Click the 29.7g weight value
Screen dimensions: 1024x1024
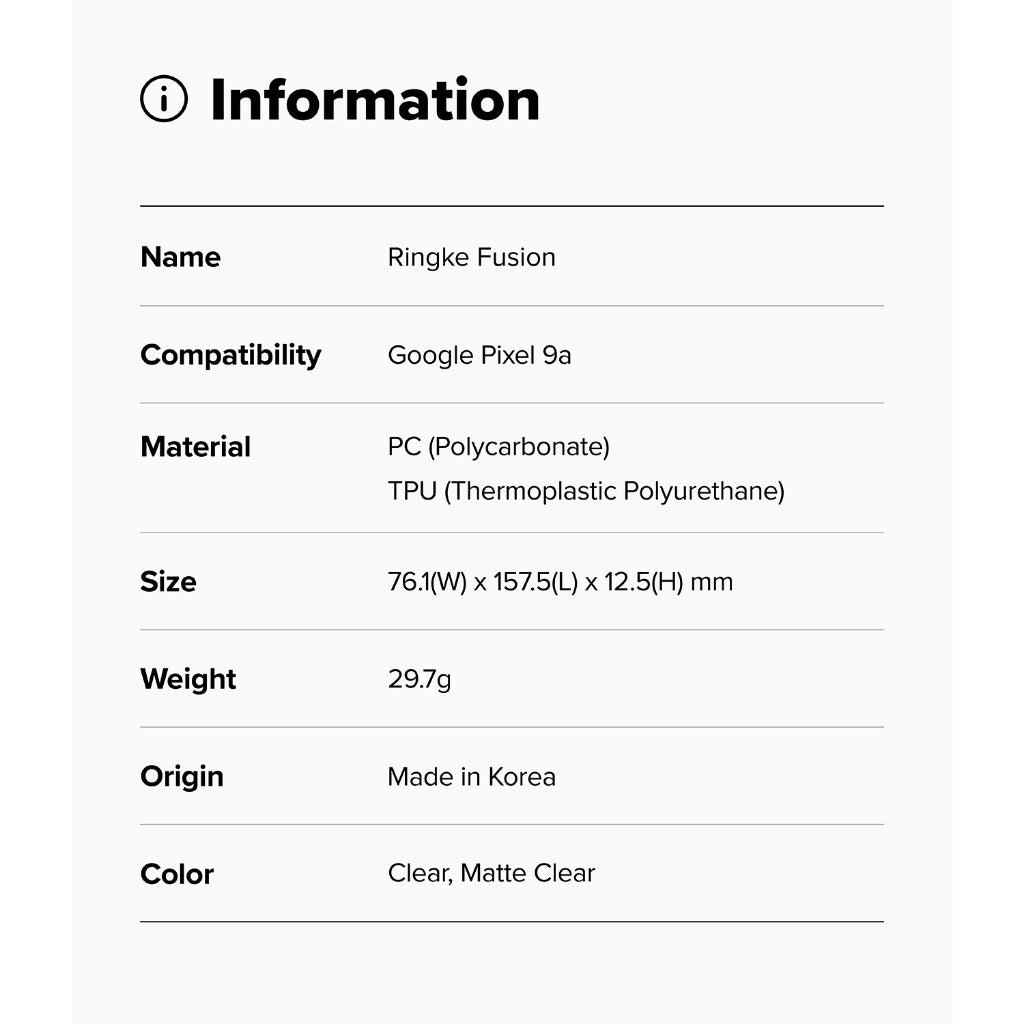click(x=419, y=680)
